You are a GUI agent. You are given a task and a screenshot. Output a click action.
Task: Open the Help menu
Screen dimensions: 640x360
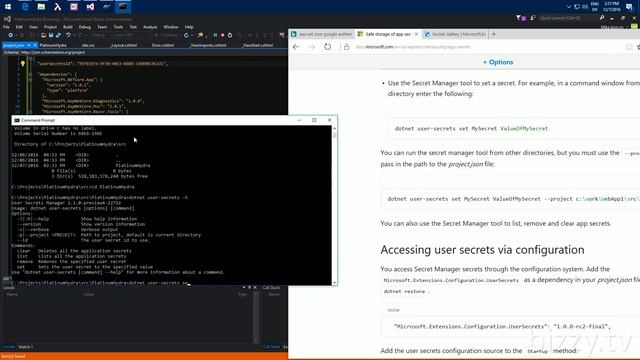pos(189,27)
